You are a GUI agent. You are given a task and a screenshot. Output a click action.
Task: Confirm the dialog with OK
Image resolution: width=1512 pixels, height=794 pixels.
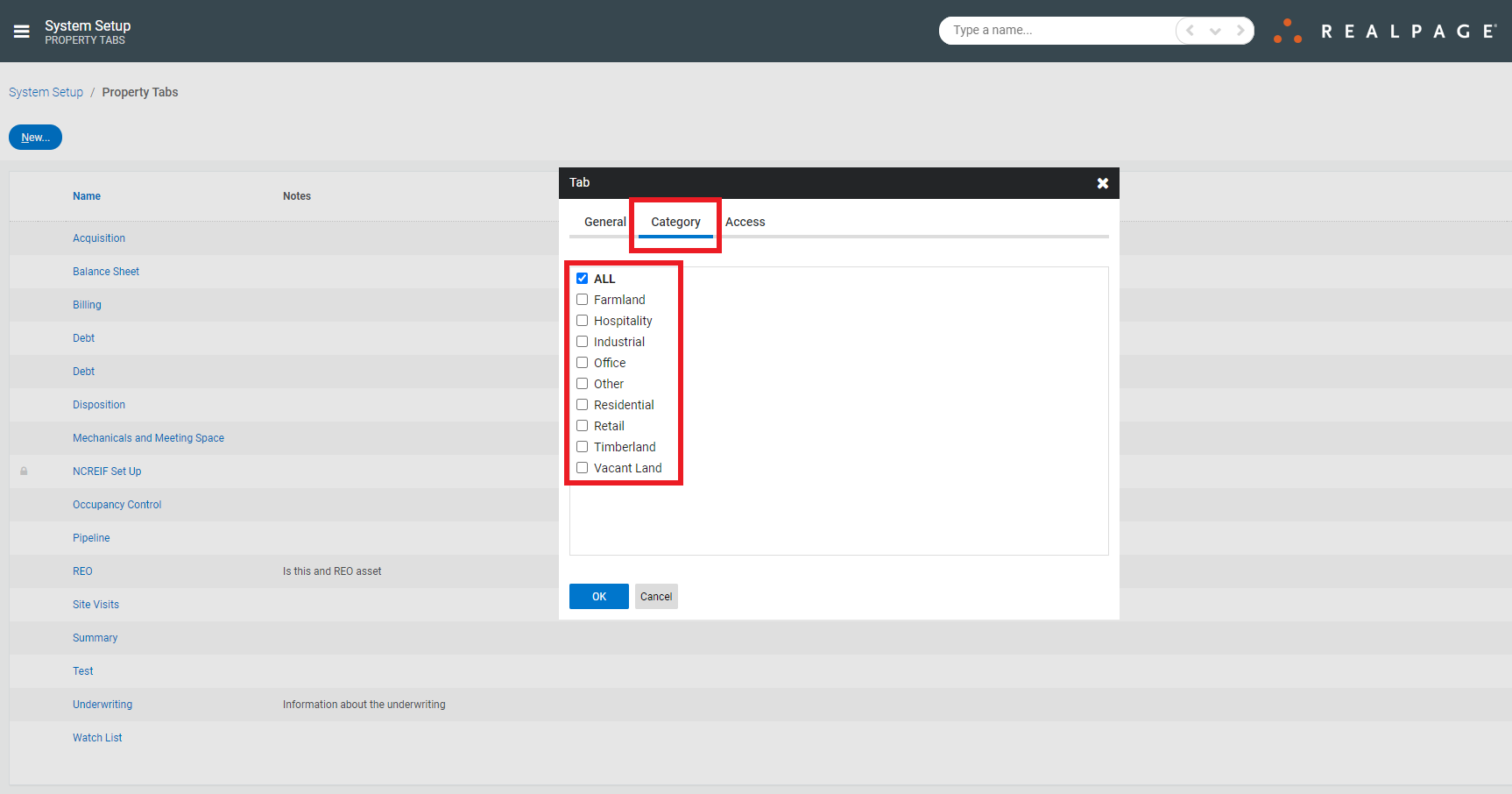click(x=599, y=597)
